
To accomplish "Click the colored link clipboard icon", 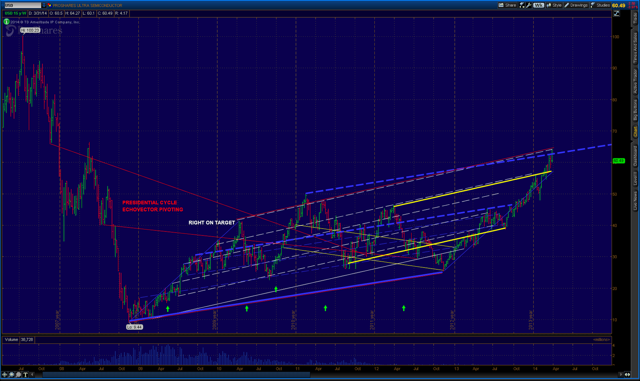I will [49, 5].
